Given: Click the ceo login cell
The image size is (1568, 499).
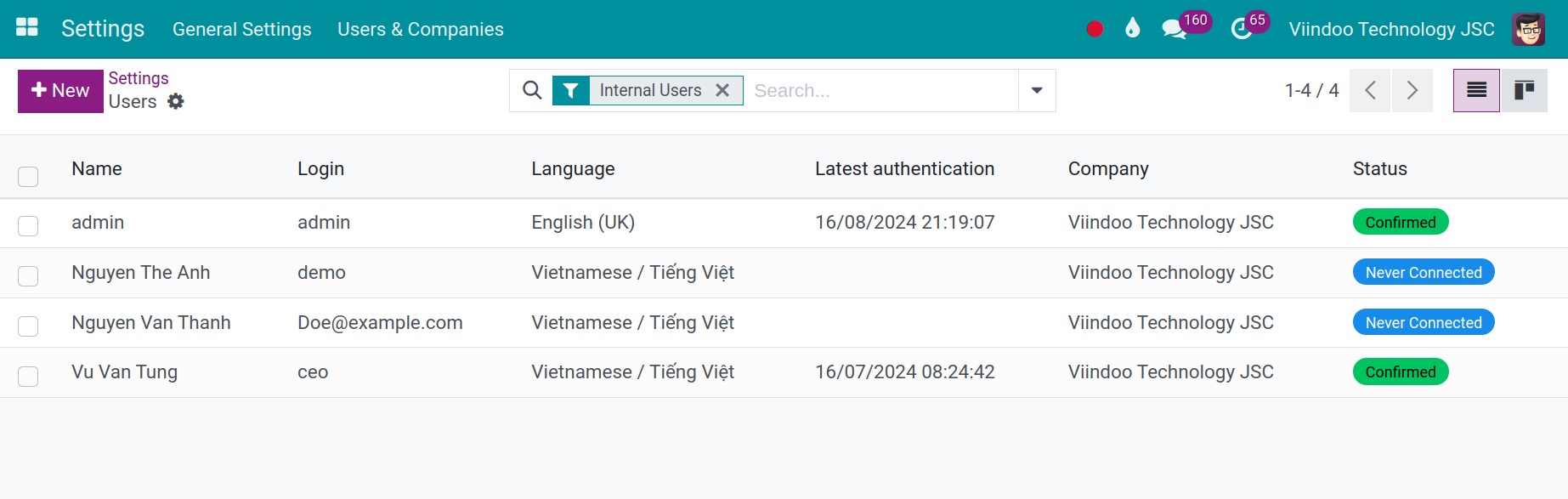Looking at the screenshot, I should 313,371.
